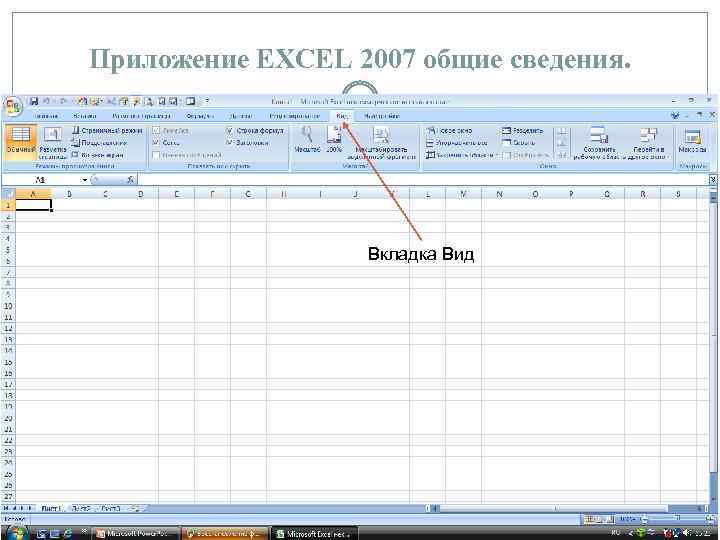The width and height of the screenshot is (720, 540).
Task: Open the Name Box dropdown arrow
Action: pyautogui.click(x=84, y=180)
